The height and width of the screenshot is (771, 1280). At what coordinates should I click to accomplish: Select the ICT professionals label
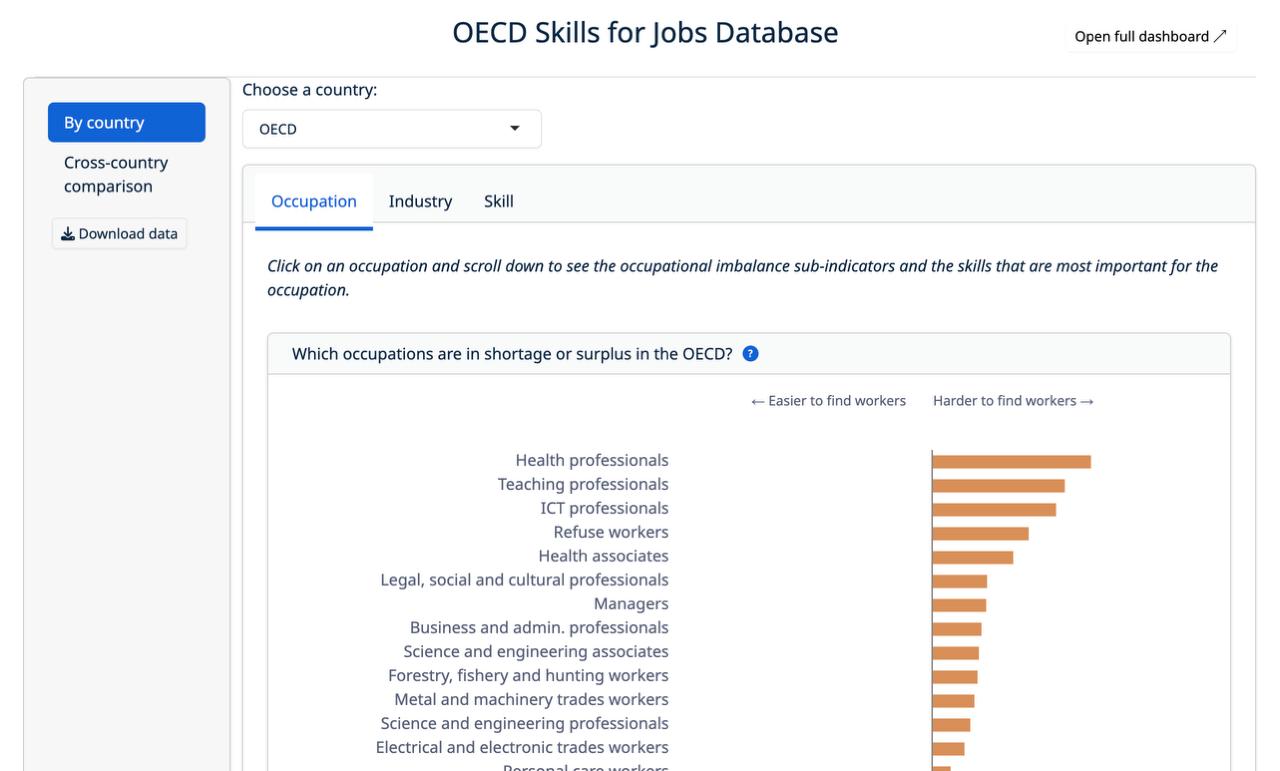[x=604, y=508]
